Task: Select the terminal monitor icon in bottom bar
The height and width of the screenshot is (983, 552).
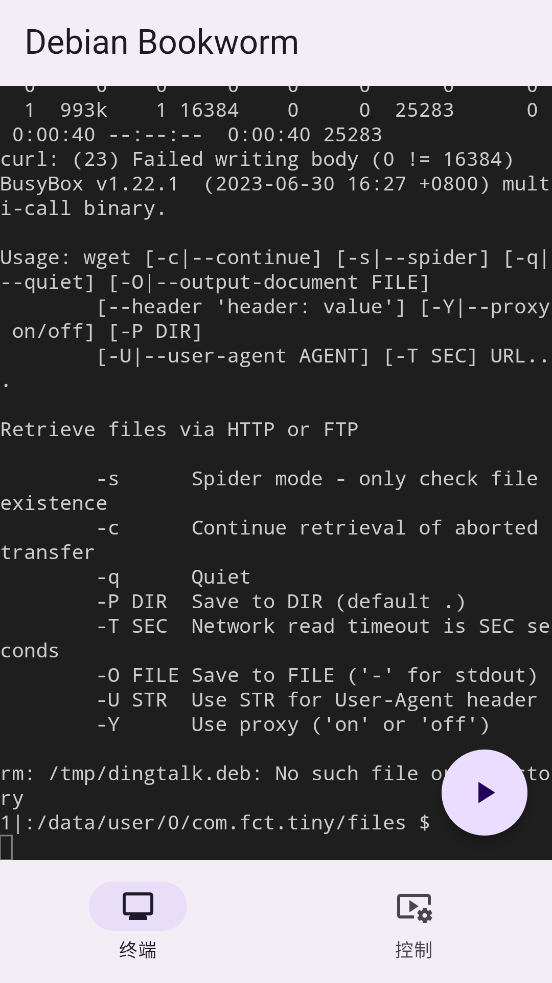Action: (x=138, y=906)
